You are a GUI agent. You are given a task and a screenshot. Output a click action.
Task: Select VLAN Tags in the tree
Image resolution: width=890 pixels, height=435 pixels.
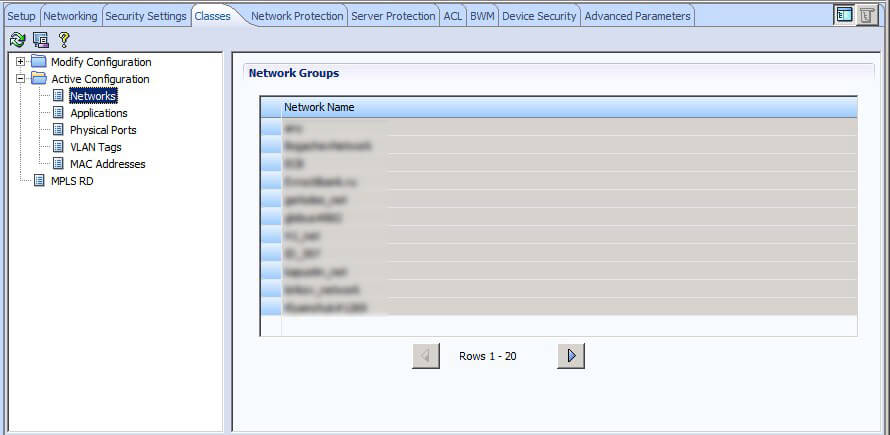coord(95,147)
